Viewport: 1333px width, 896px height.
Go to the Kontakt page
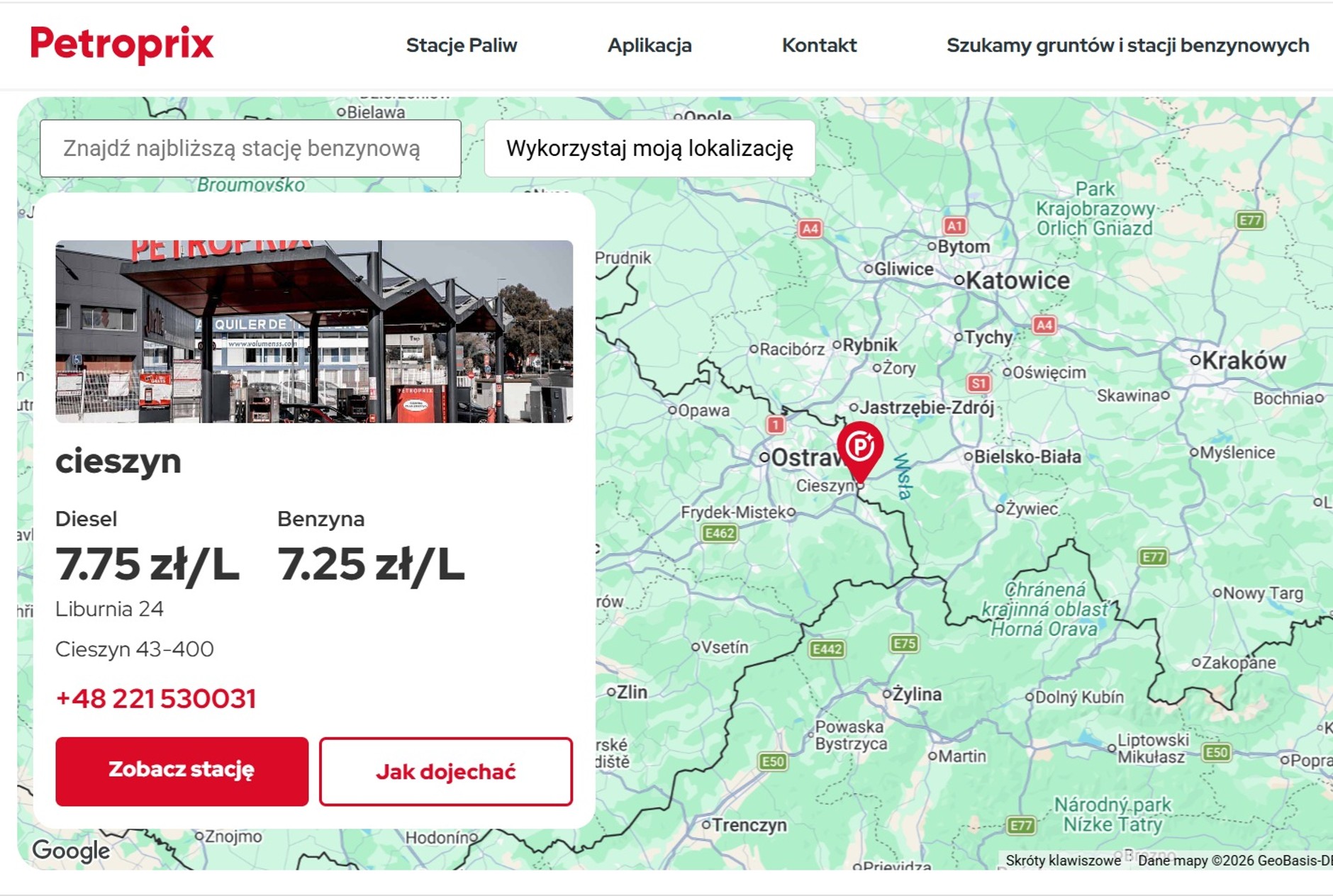point(819,45)
